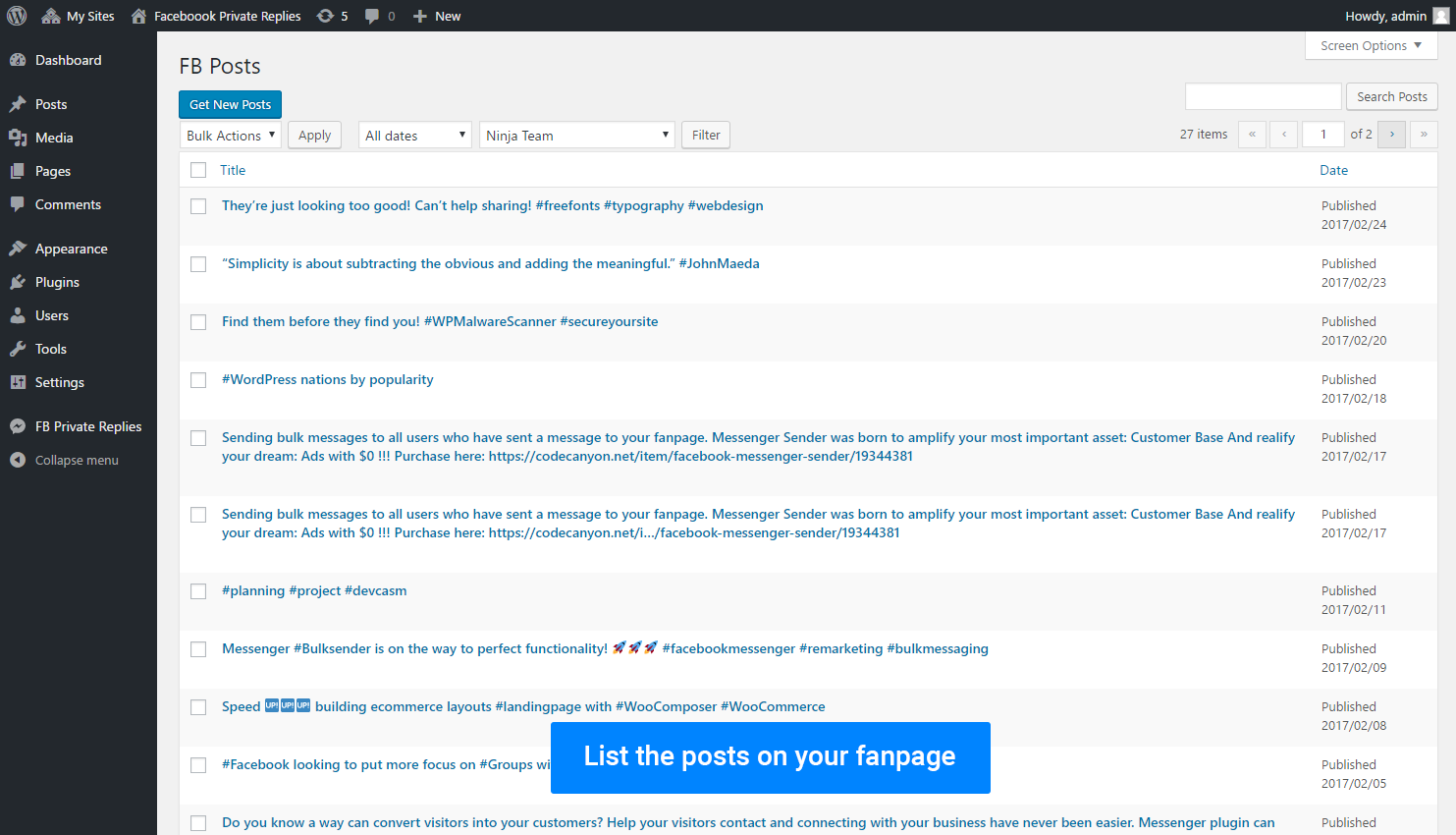This screenshot has width=1456, height=835.
Task: Check the '#WordPress nations by popularity' post
Action: [198, 380]
